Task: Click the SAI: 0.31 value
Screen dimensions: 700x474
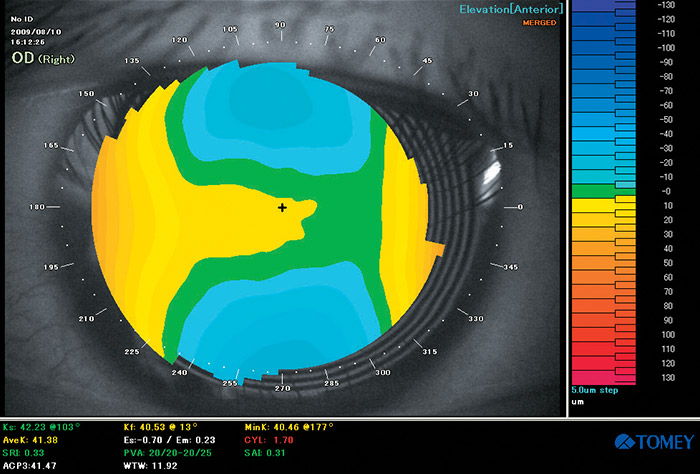Action: tap(265, 453)
